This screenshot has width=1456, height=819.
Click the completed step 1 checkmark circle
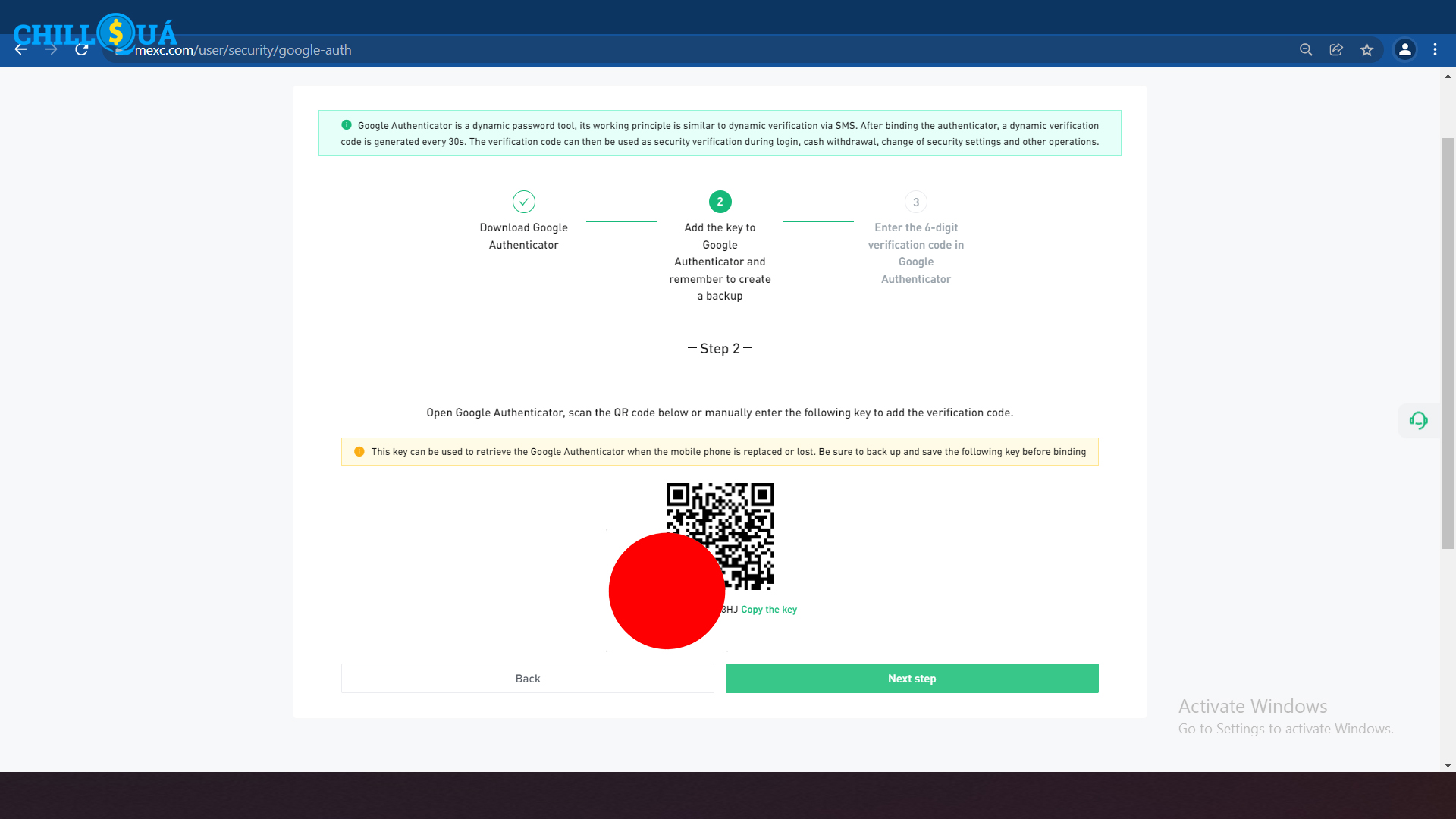pyautogui.click(x=524, y=202)
